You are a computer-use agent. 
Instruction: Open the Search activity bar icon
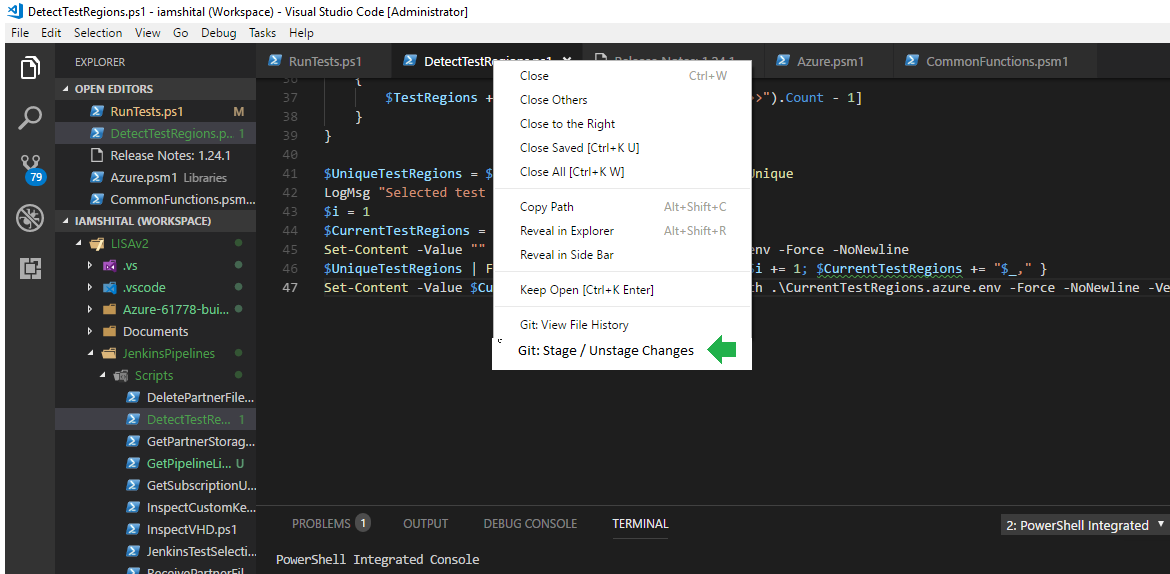coord(30,117)
